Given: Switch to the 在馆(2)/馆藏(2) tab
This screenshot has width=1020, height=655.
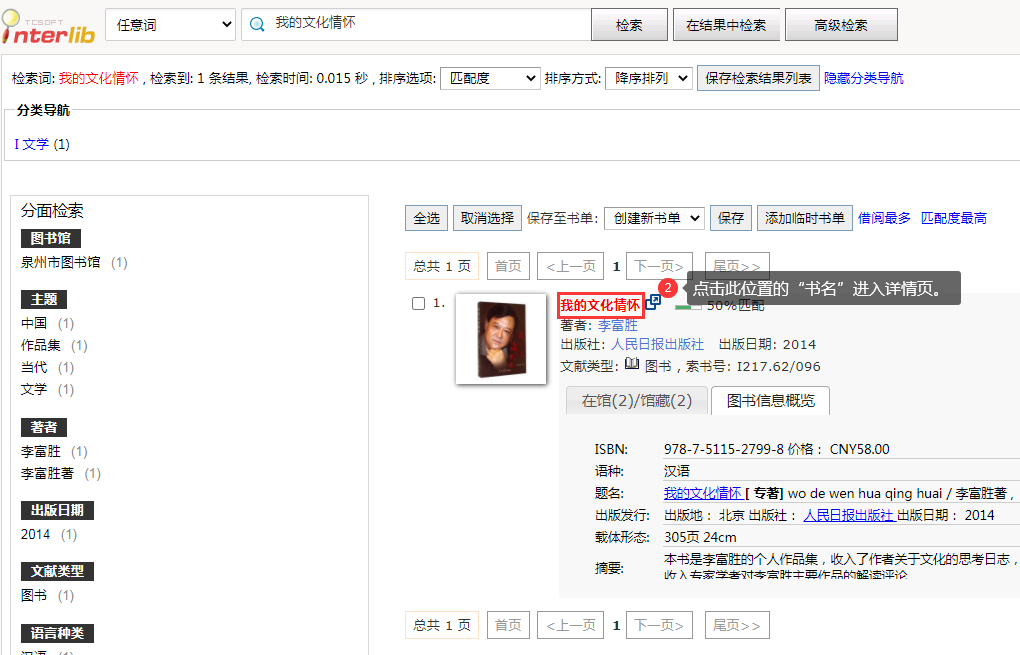Looking at the screenshot, I should pyautogui.click(x=636, y=401).
